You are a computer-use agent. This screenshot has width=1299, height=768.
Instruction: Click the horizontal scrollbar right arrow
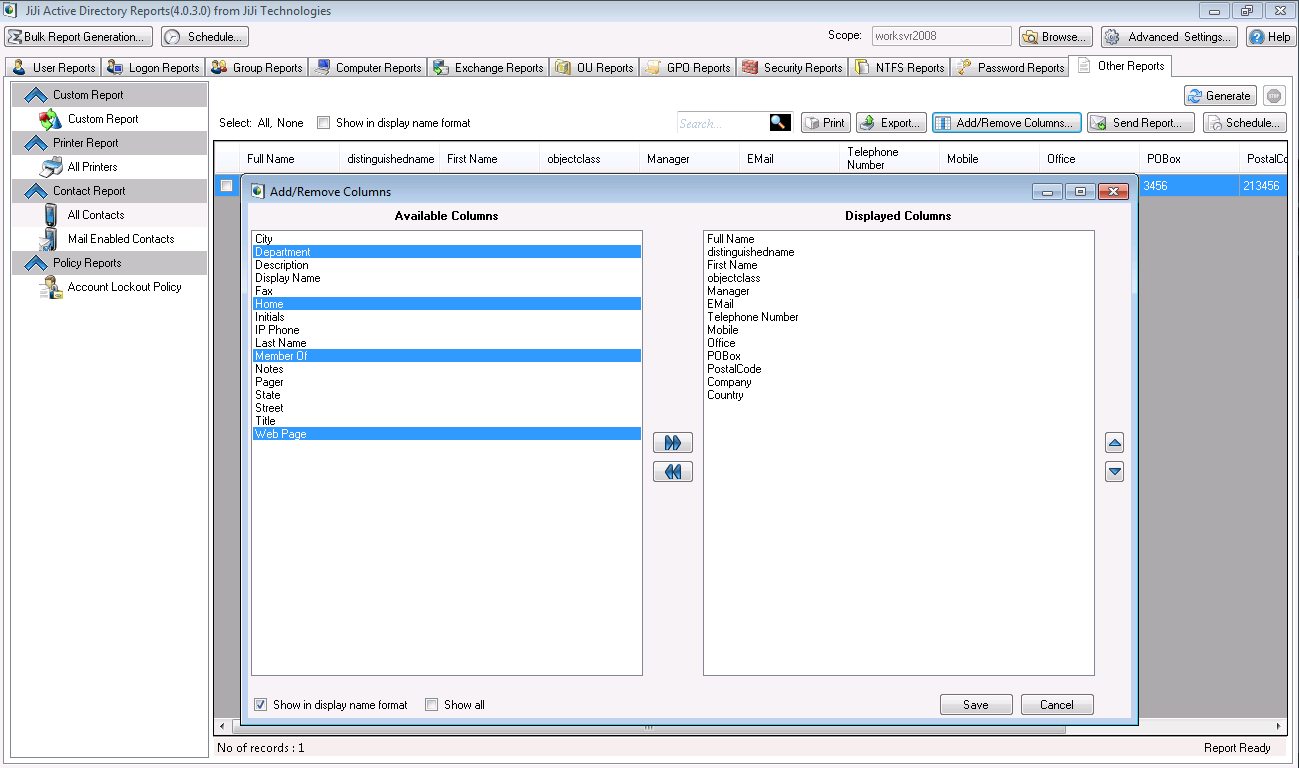coord(1278,726)
